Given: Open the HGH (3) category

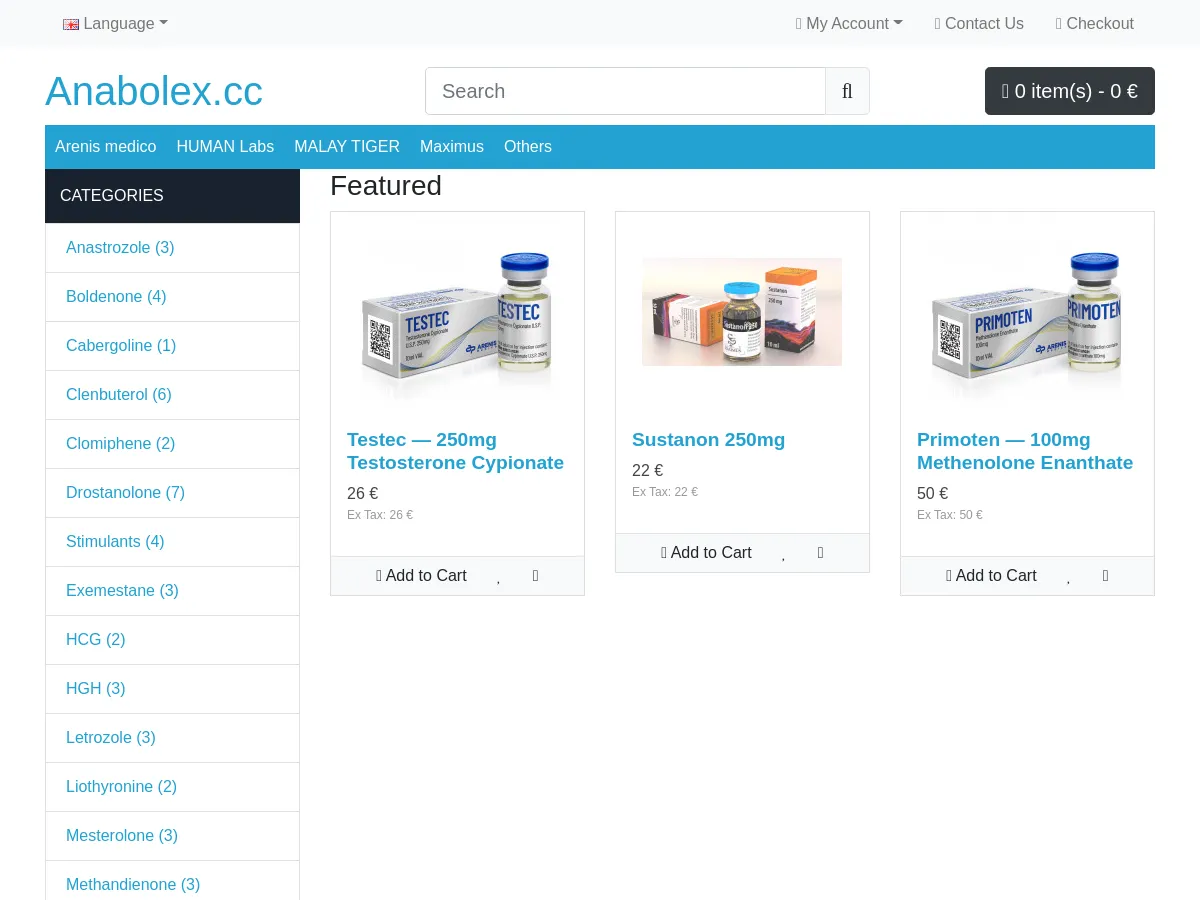Looking at the screenshot, I should point(96,688).
